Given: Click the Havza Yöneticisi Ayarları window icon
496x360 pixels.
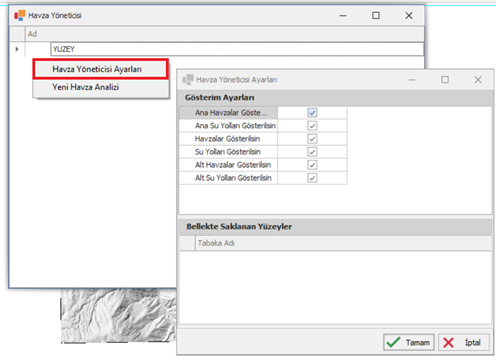Looking at the screenshot, I should tap(188, 80).
